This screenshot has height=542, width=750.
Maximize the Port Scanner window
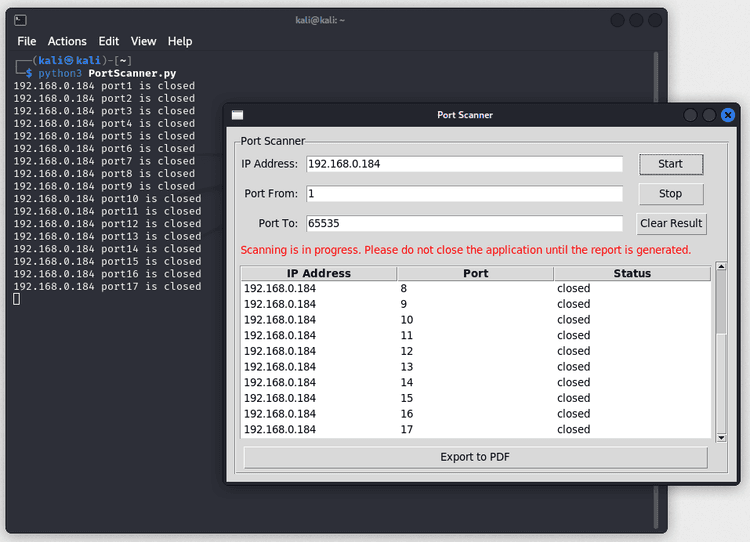click(709, 115)
